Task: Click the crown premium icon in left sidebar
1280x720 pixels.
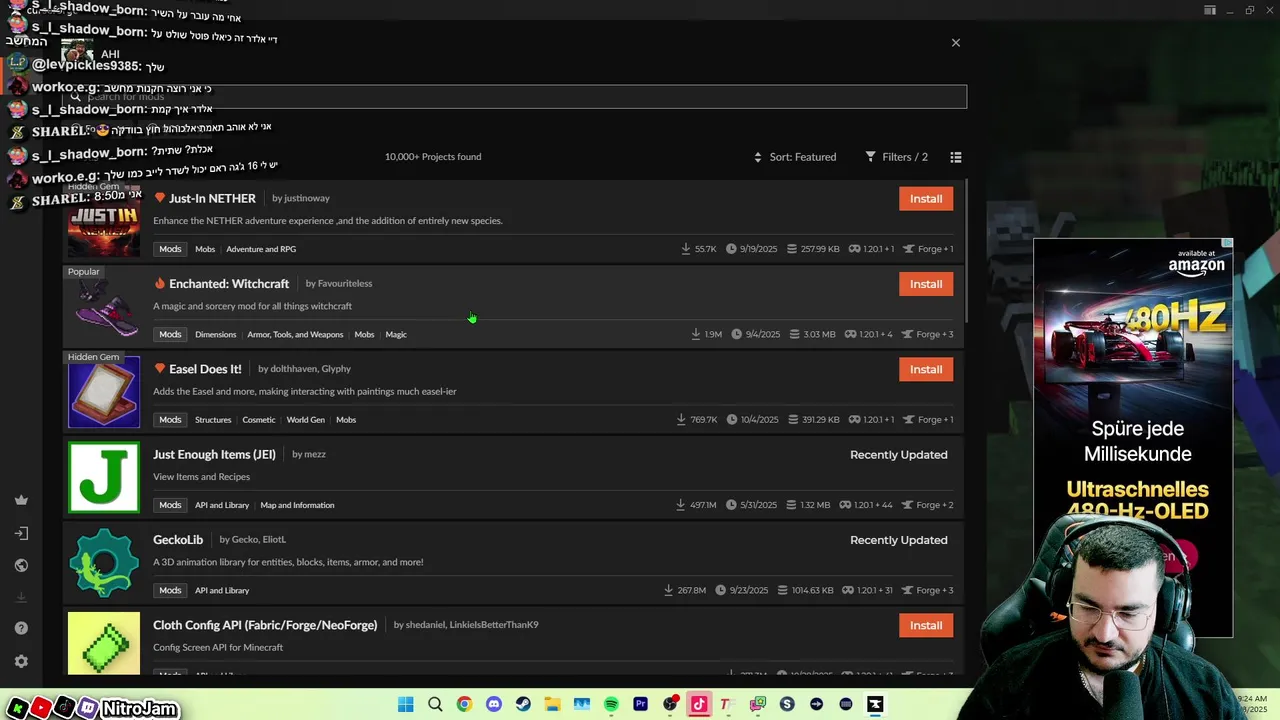Action: tap(21, 500)
